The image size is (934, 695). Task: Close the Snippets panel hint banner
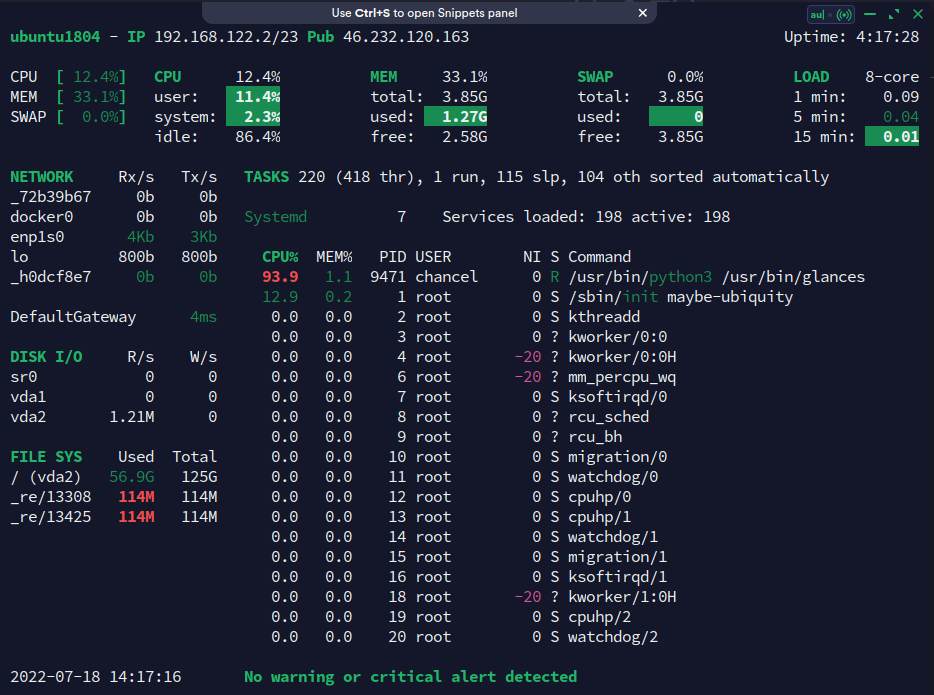coord(643,14)
